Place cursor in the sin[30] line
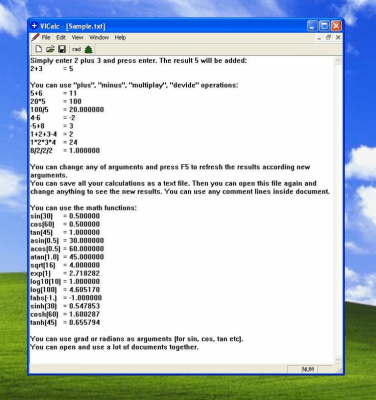This screenshot has width=376, height=400. point(65,216)
